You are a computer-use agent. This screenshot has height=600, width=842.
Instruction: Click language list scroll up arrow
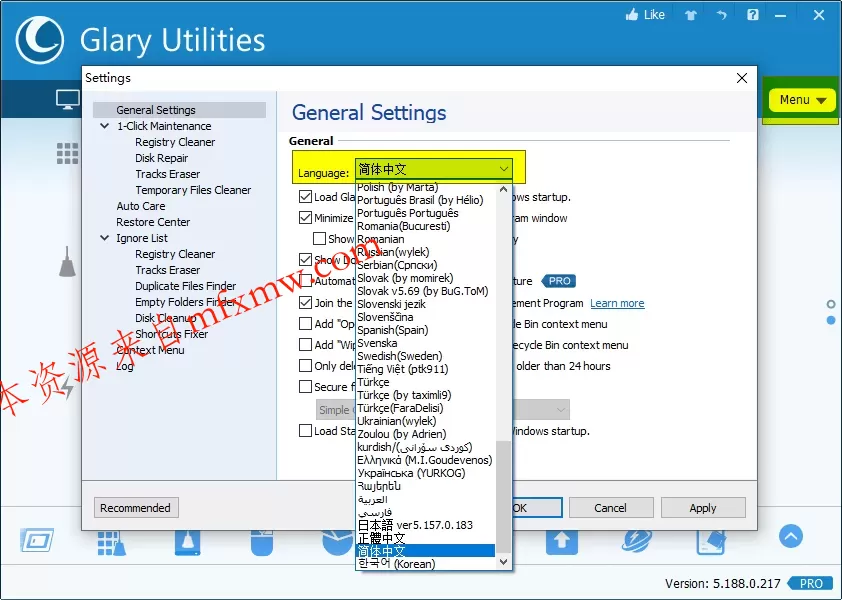[x=503, y=189]
